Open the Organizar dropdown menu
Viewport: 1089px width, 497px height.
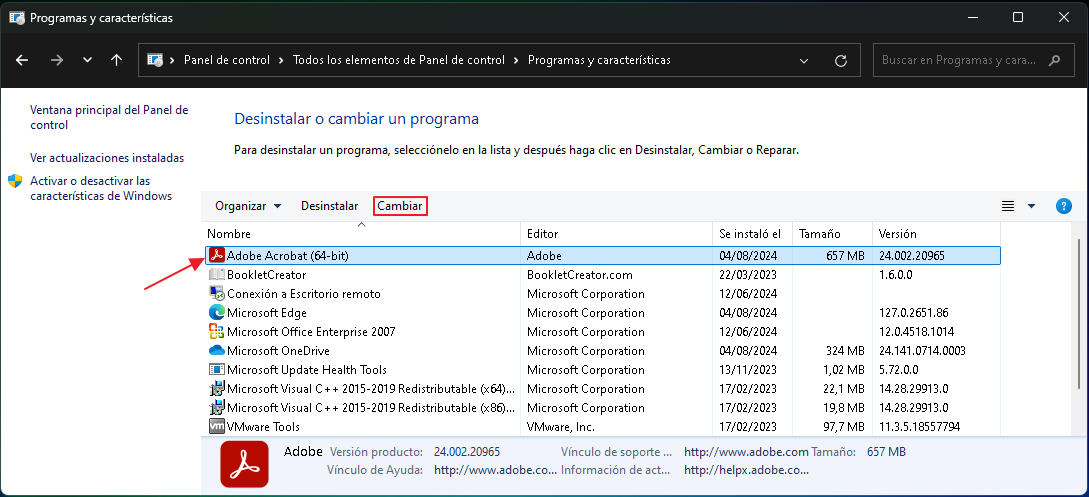pyautogui.click(x=248, y=206)
